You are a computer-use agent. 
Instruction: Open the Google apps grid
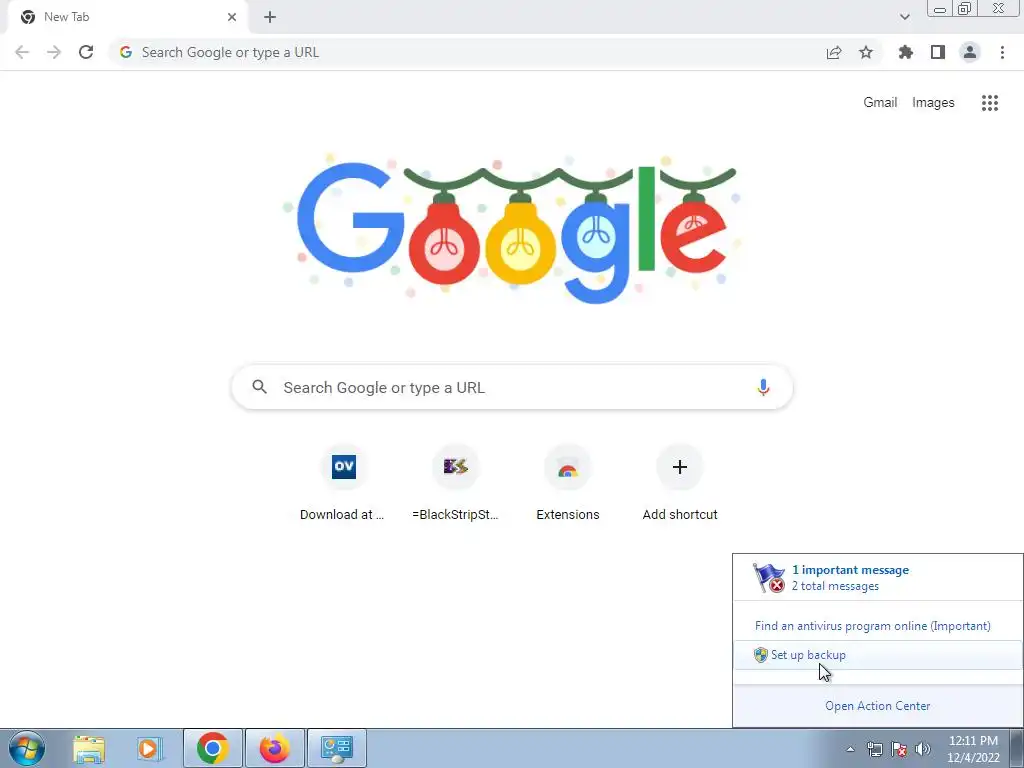click(x=989, y=103)
